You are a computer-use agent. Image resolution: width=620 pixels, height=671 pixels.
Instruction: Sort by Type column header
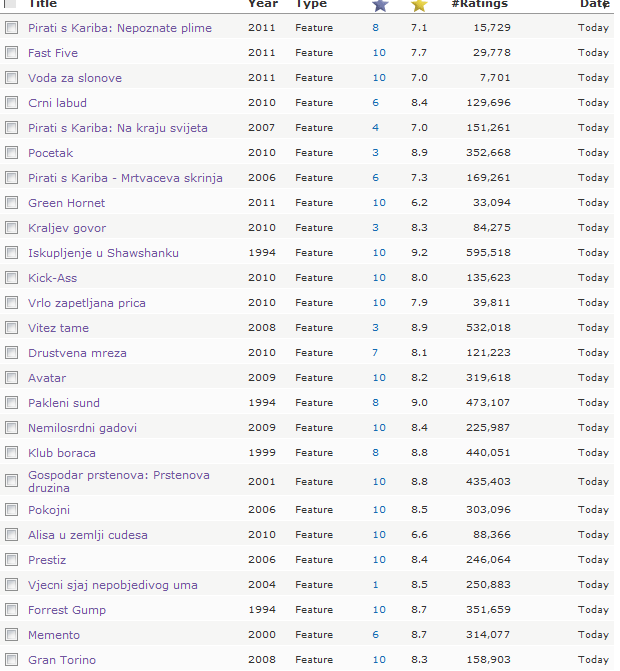coord(311,4)
